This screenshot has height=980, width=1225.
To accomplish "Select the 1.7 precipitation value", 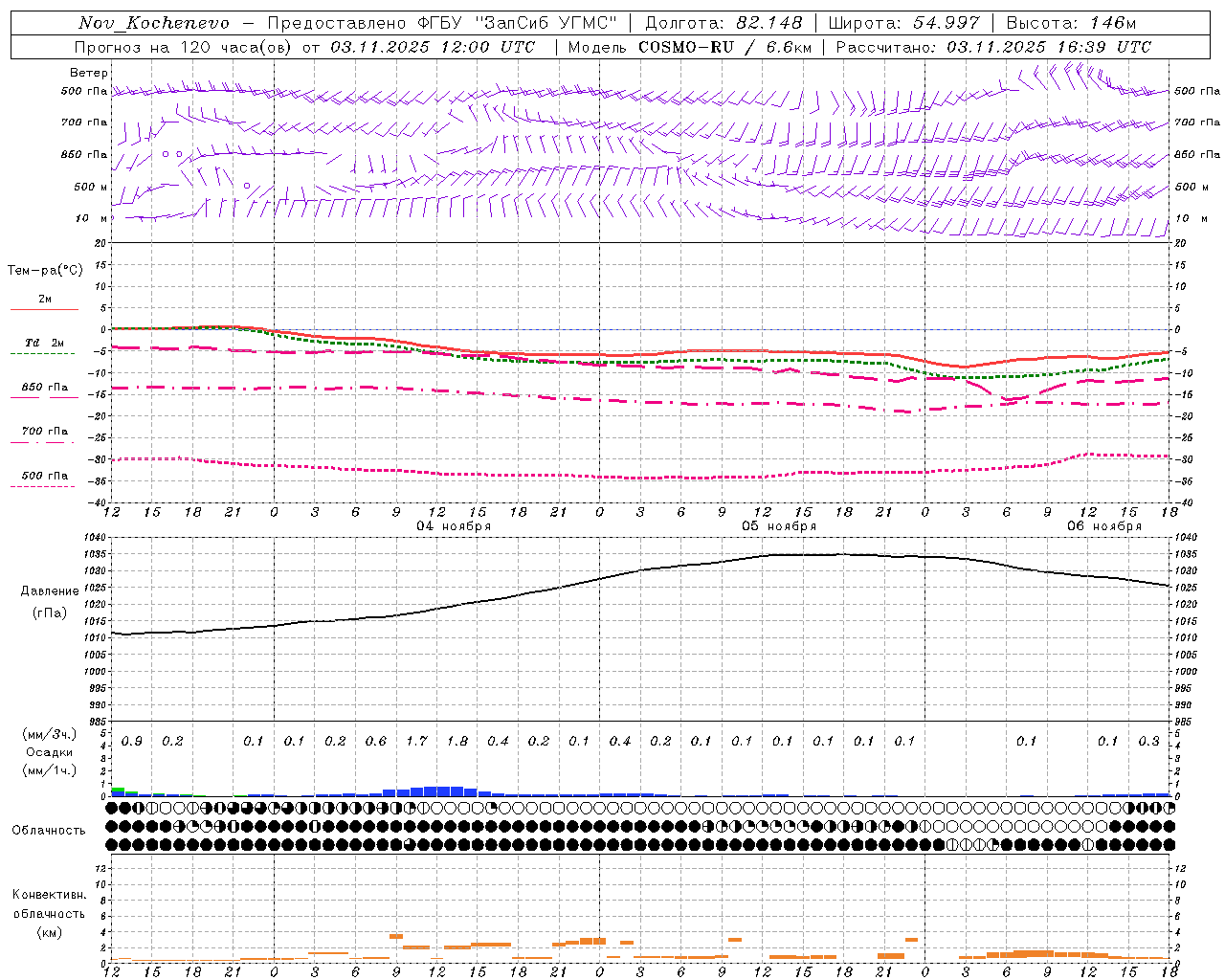I will pyautogui.click(x=416, y=741).
